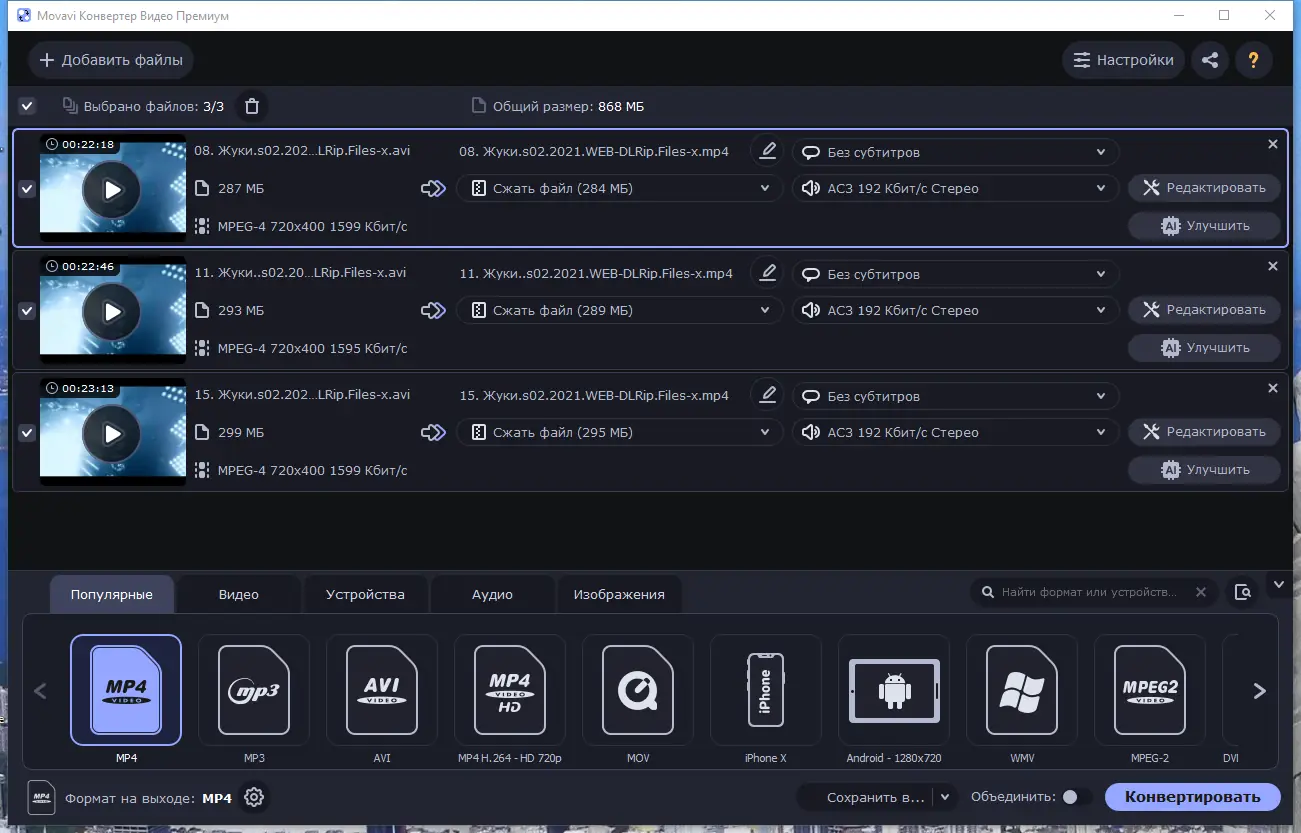This screenshot has width=1301, height=833.
Task: Start conversion with Конвертировать button
Action: tap(1192, 797)
